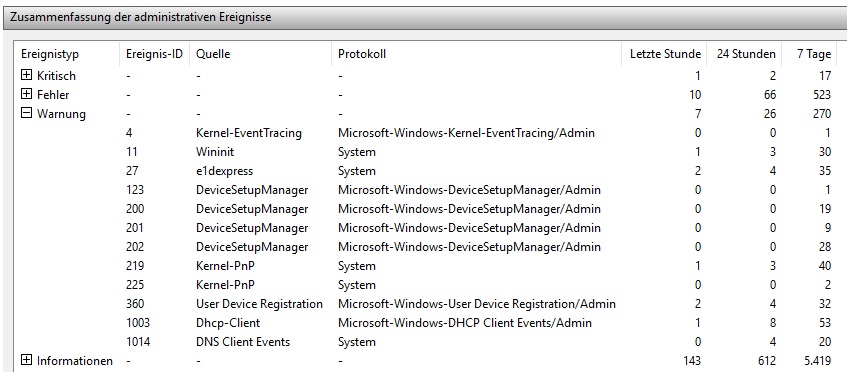The image size is (847, 372).
Task: Click the Quelle column header
Action: pos(260,54)
